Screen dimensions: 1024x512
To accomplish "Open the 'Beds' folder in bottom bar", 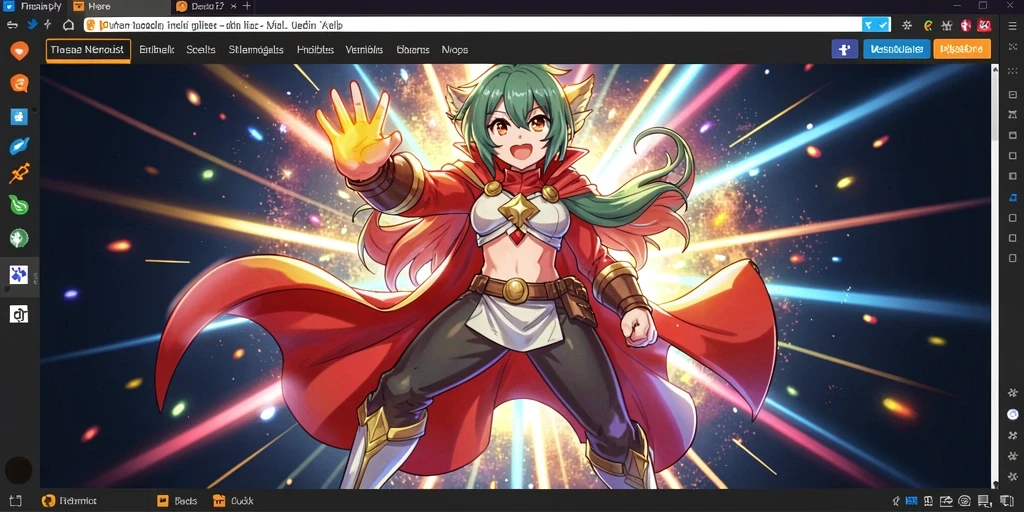I will click(177, 501).
